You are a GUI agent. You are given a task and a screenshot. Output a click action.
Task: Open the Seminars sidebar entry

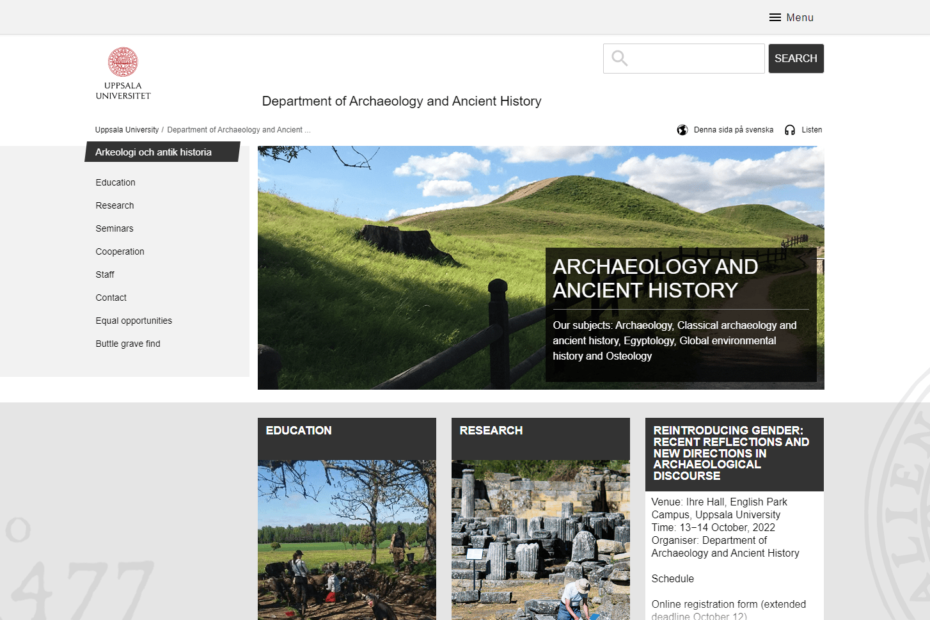click(x=114, y=228)
